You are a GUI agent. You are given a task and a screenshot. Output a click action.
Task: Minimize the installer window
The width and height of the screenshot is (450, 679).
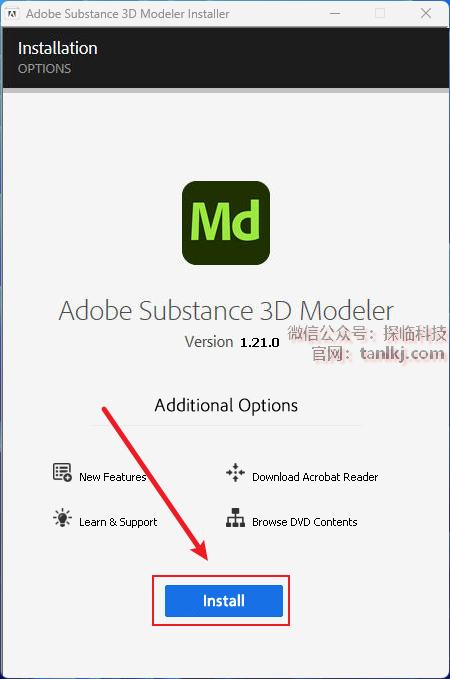335,13
